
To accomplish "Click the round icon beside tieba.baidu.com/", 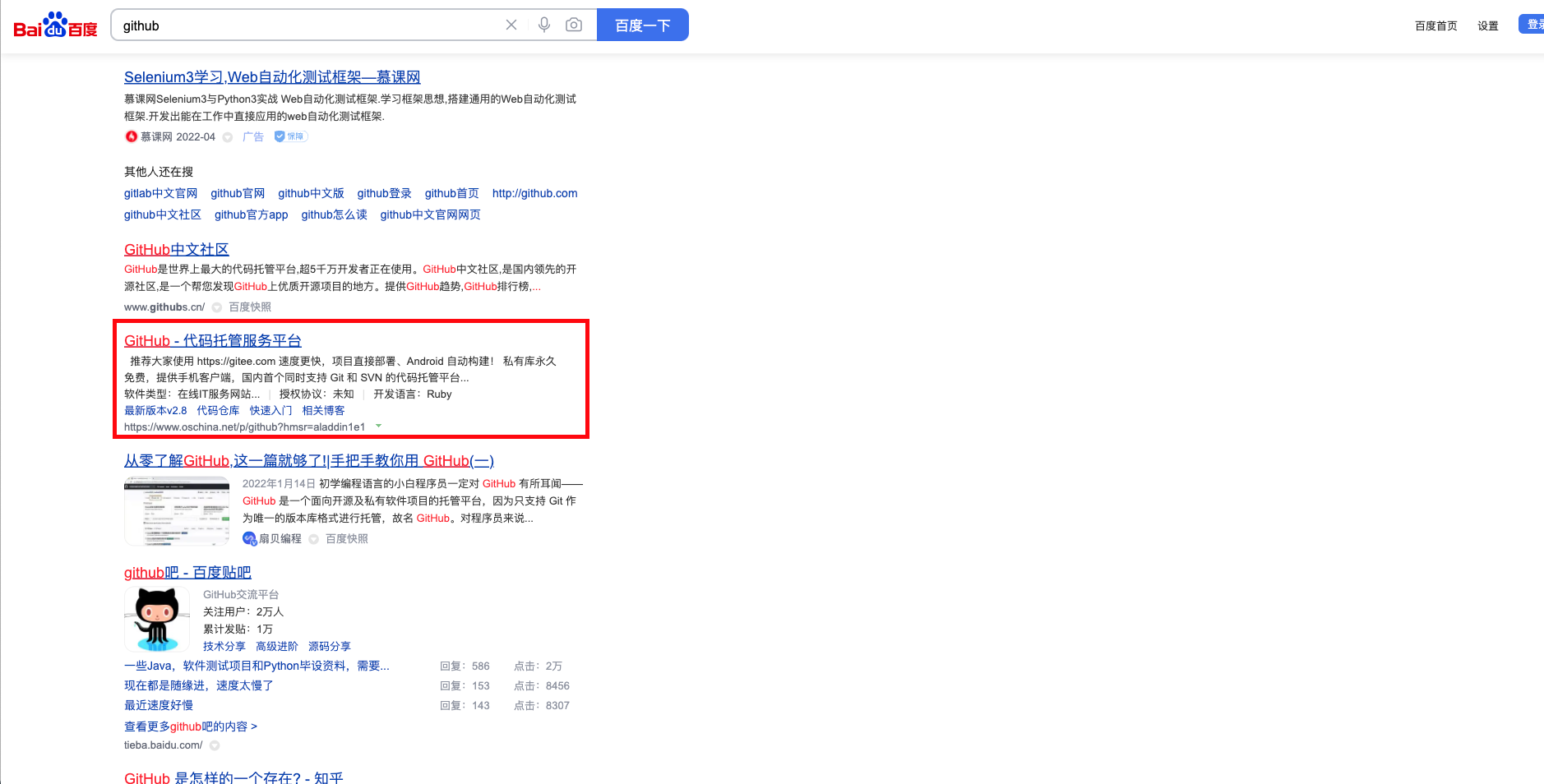I will [x=215, y=745].
